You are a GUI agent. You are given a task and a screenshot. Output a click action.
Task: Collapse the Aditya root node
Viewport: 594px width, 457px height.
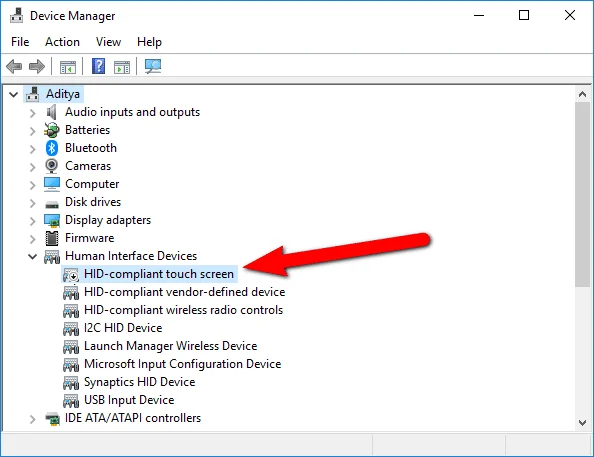pos(14,94)
